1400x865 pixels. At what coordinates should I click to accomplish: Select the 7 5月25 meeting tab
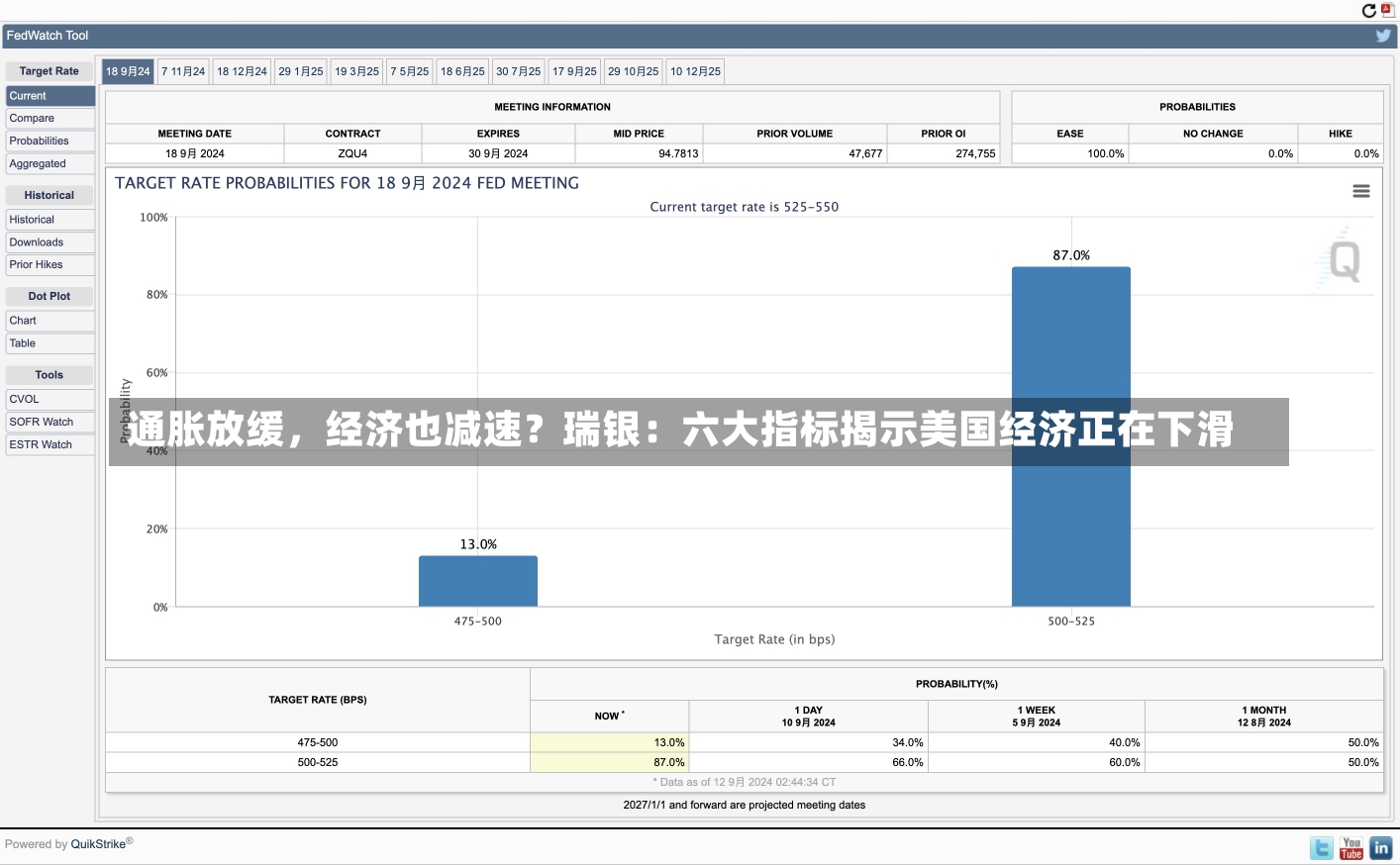pyautogui.click(x=410, y=71)
